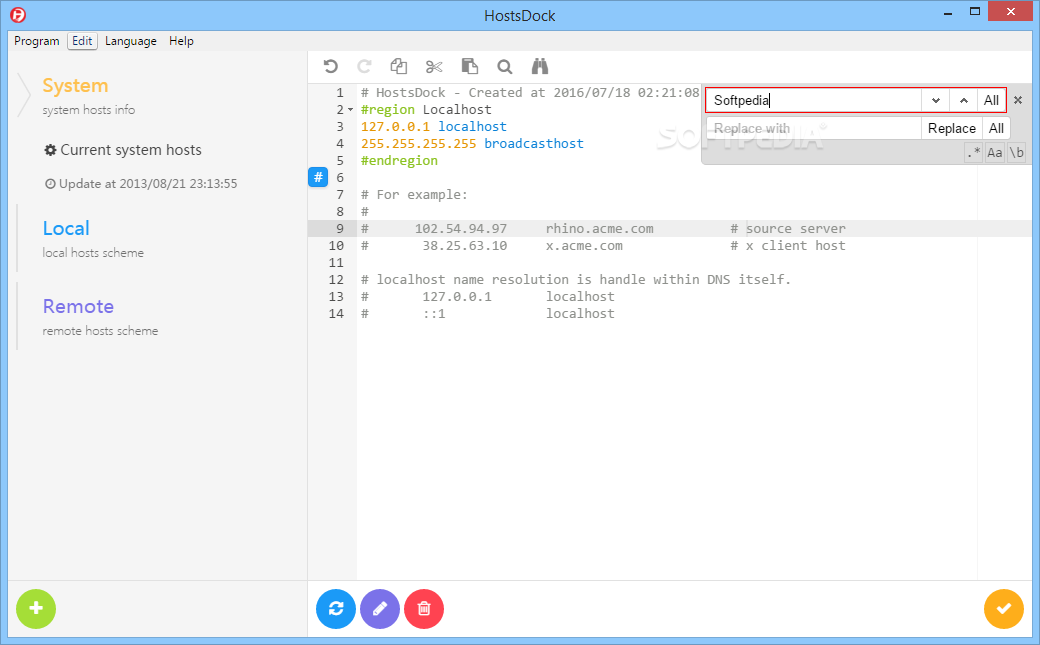Screen dimensions: 1040x645
Task: Click the Paste clipboard icon
Action: (x=470, y=66)
